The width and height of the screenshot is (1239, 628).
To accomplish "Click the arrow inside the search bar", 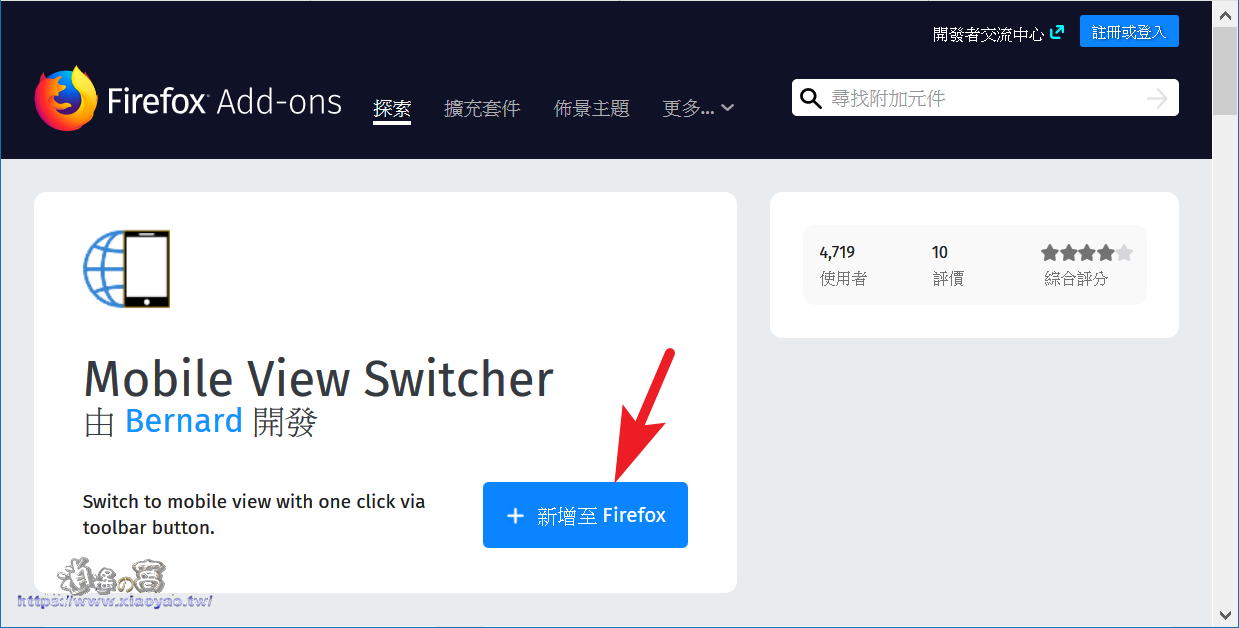I will point(1156,97).
